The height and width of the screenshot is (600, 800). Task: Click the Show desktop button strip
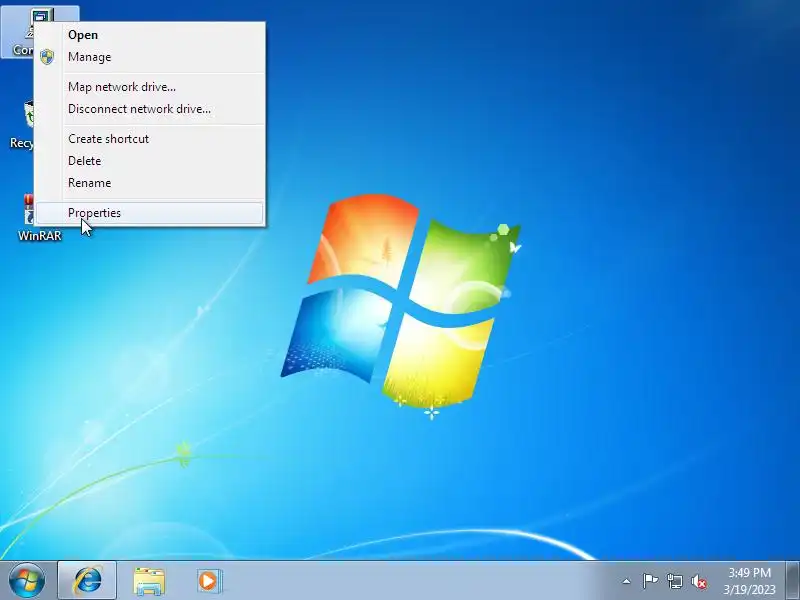tap(793, 581)
